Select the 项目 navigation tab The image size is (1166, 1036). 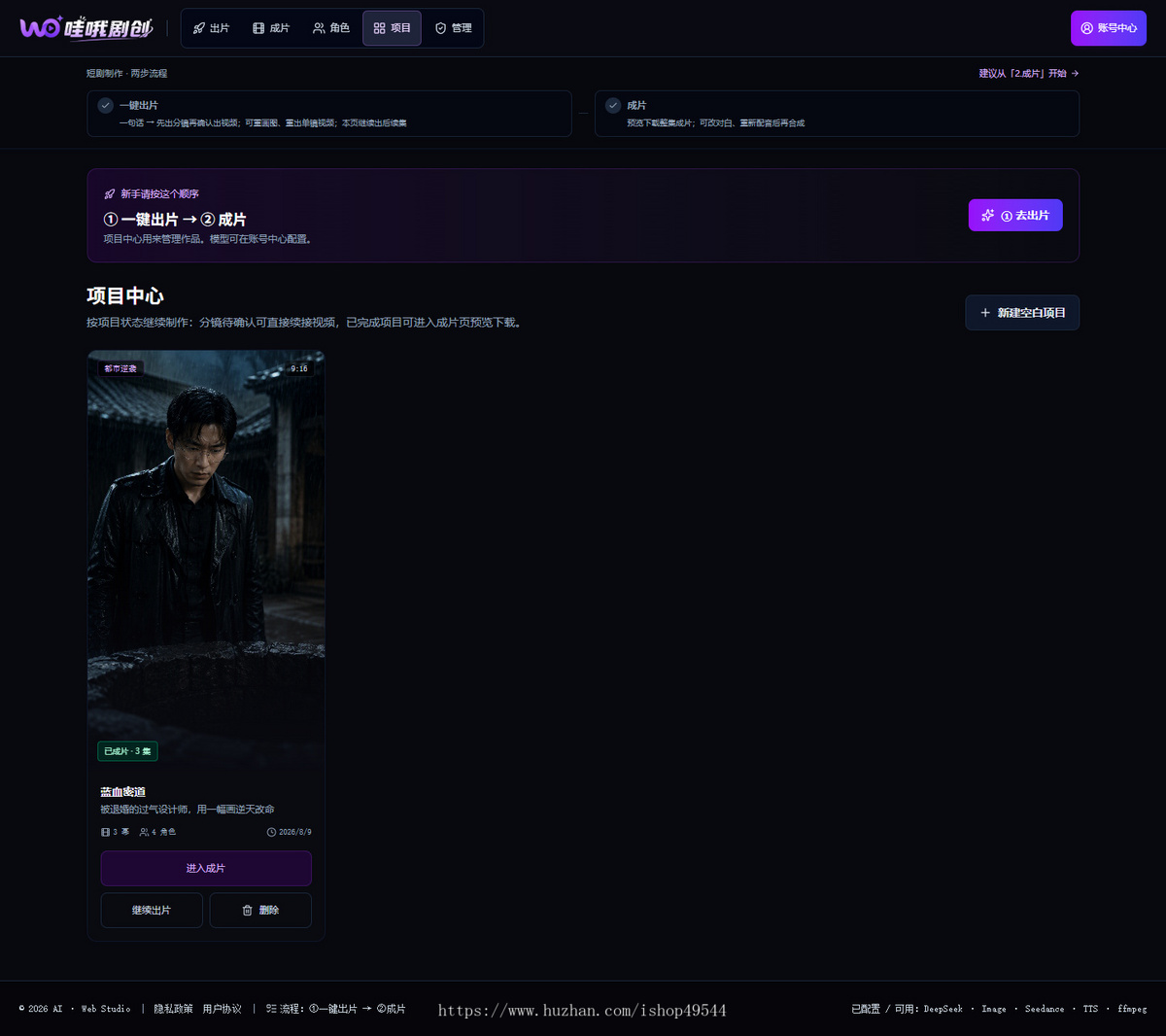pyautogui.click(x=392, y=28)
